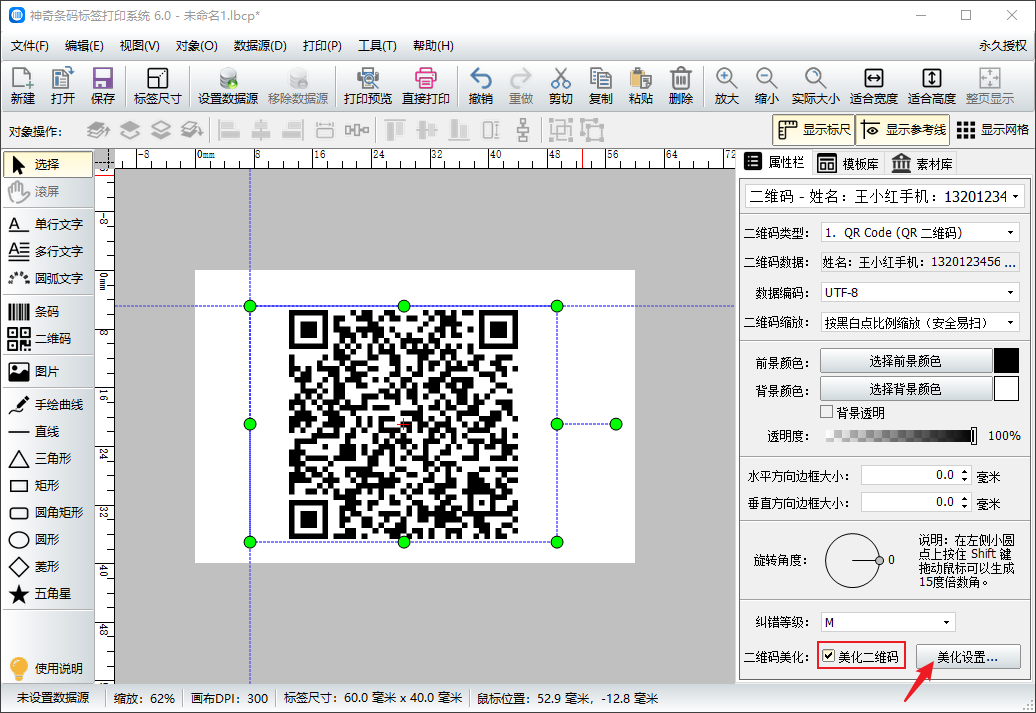Select the 圆形 circle tool
The image size is (1036, 713).
coord(47,540)
